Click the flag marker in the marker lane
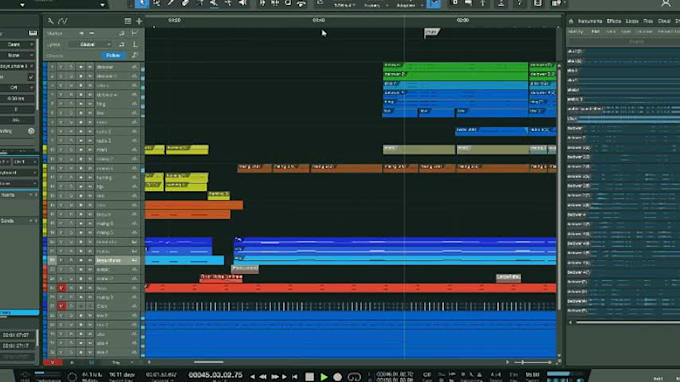Viewport: 680px width, 382px height. (432, 32)
